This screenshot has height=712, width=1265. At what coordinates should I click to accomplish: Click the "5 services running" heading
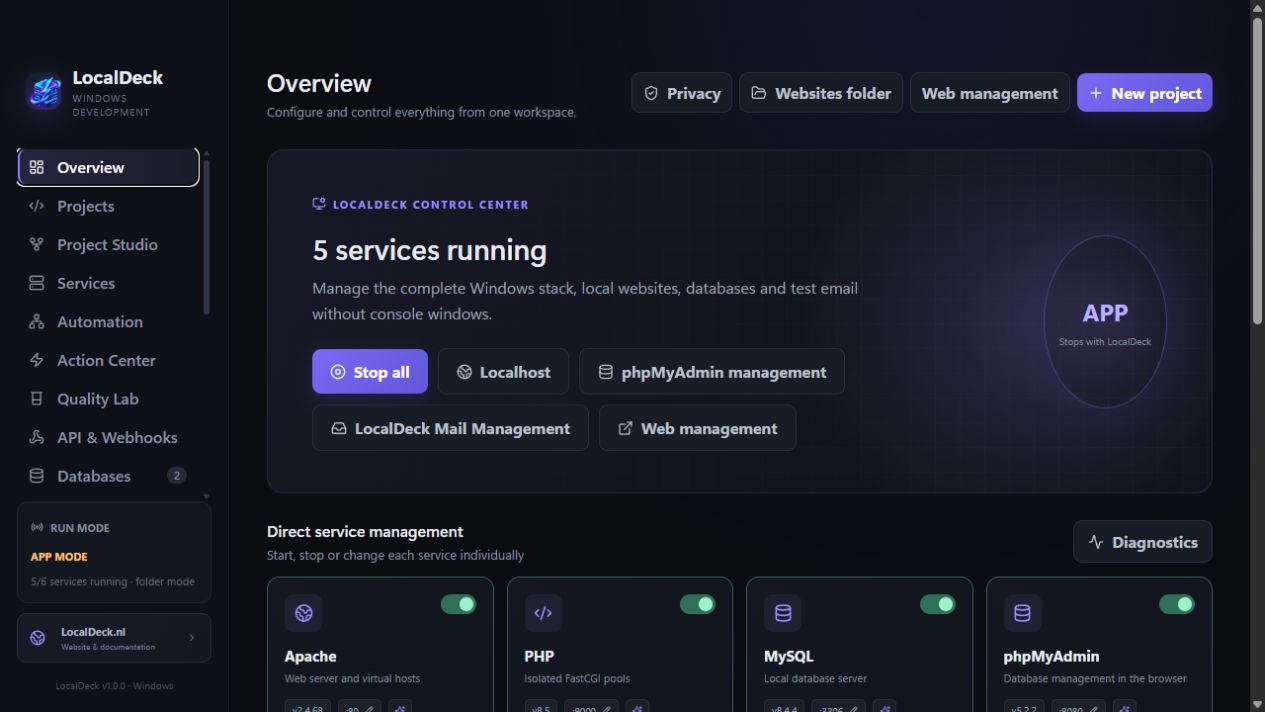click(x=430, y=250)
